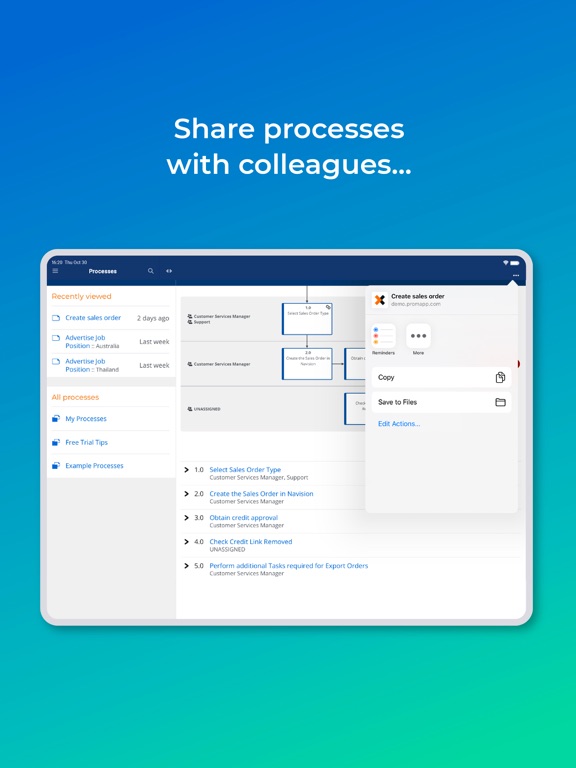Open the Reminders app icon in share sheet

(384, 336)
